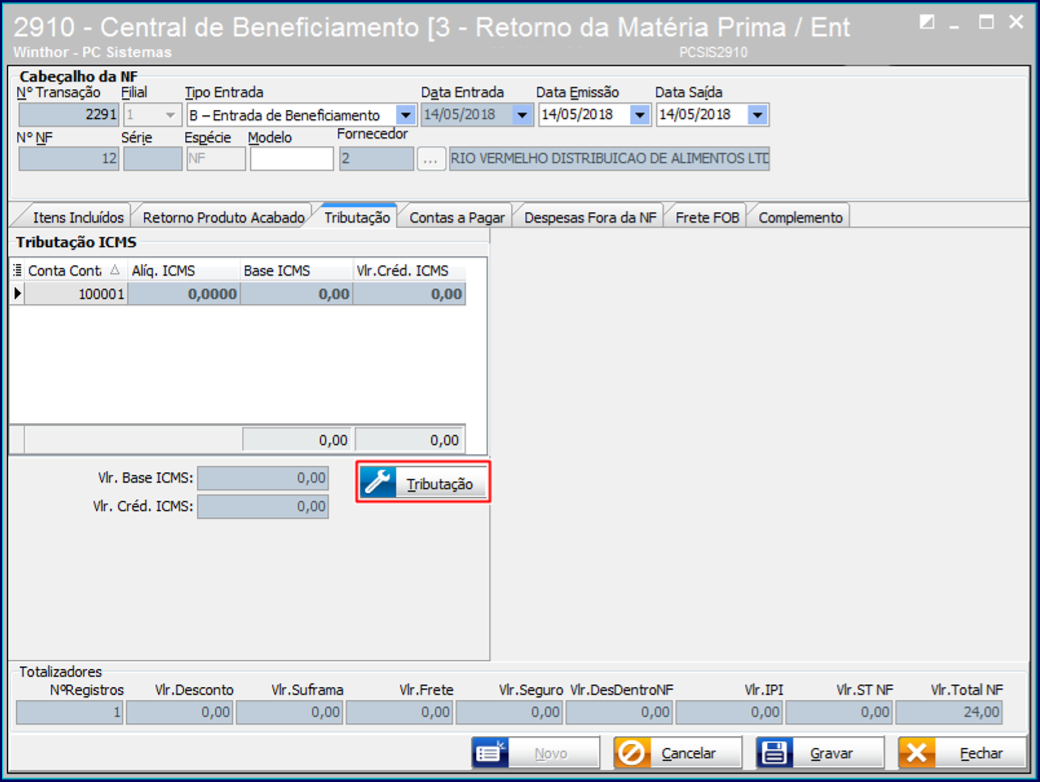Click wrench icon on Tributação button
The image size is (1040, 782).
pyautogui.click(x=378, y=482)
